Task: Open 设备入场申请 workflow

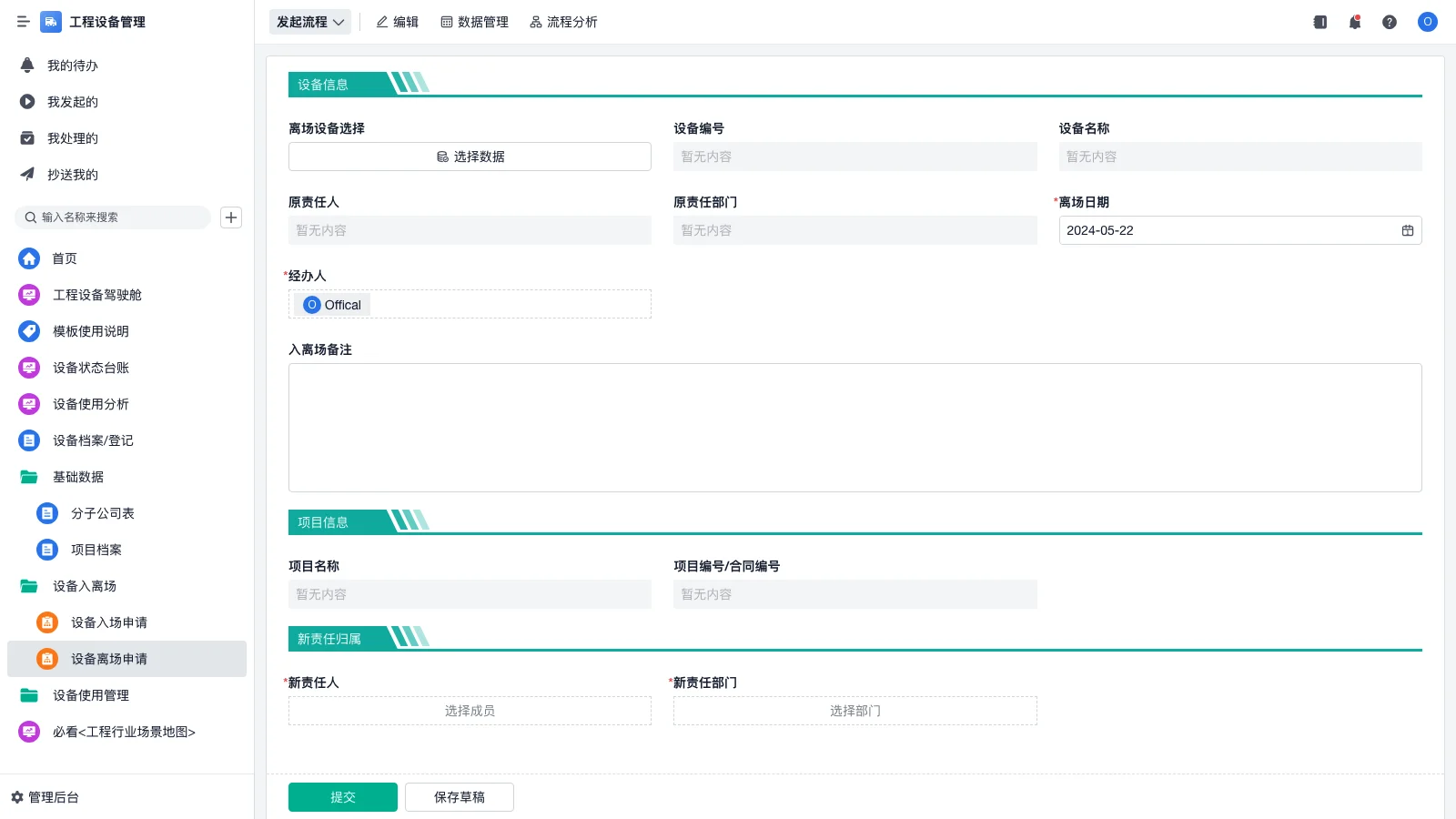Action: tap(126, 622)
